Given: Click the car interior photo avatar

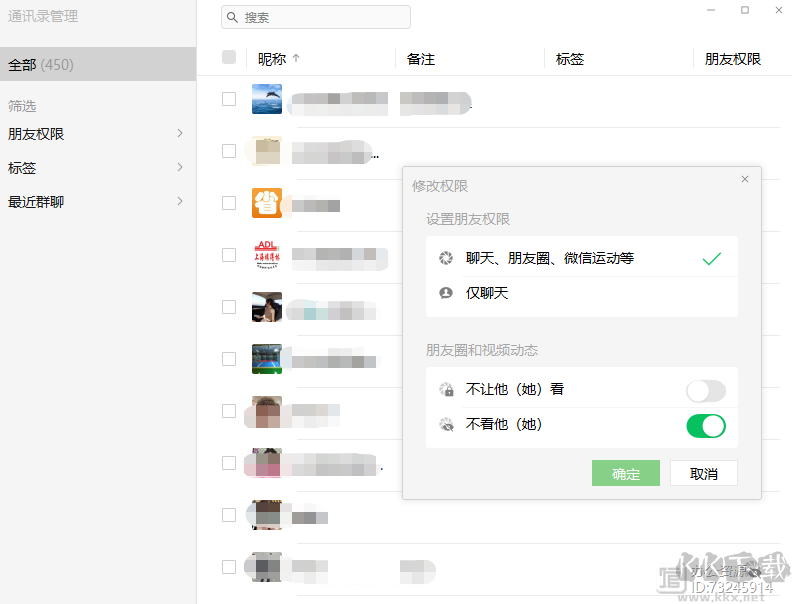Looking at the screenshot, I should coord(267,307).
